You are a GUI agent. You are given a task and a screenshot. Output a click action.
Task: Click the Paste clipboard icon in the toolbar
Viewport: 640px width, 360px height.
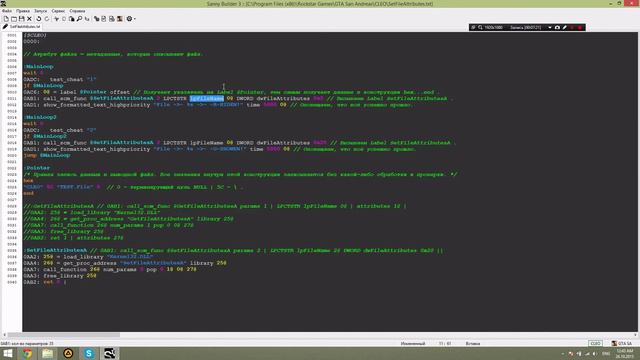point(72,19)
